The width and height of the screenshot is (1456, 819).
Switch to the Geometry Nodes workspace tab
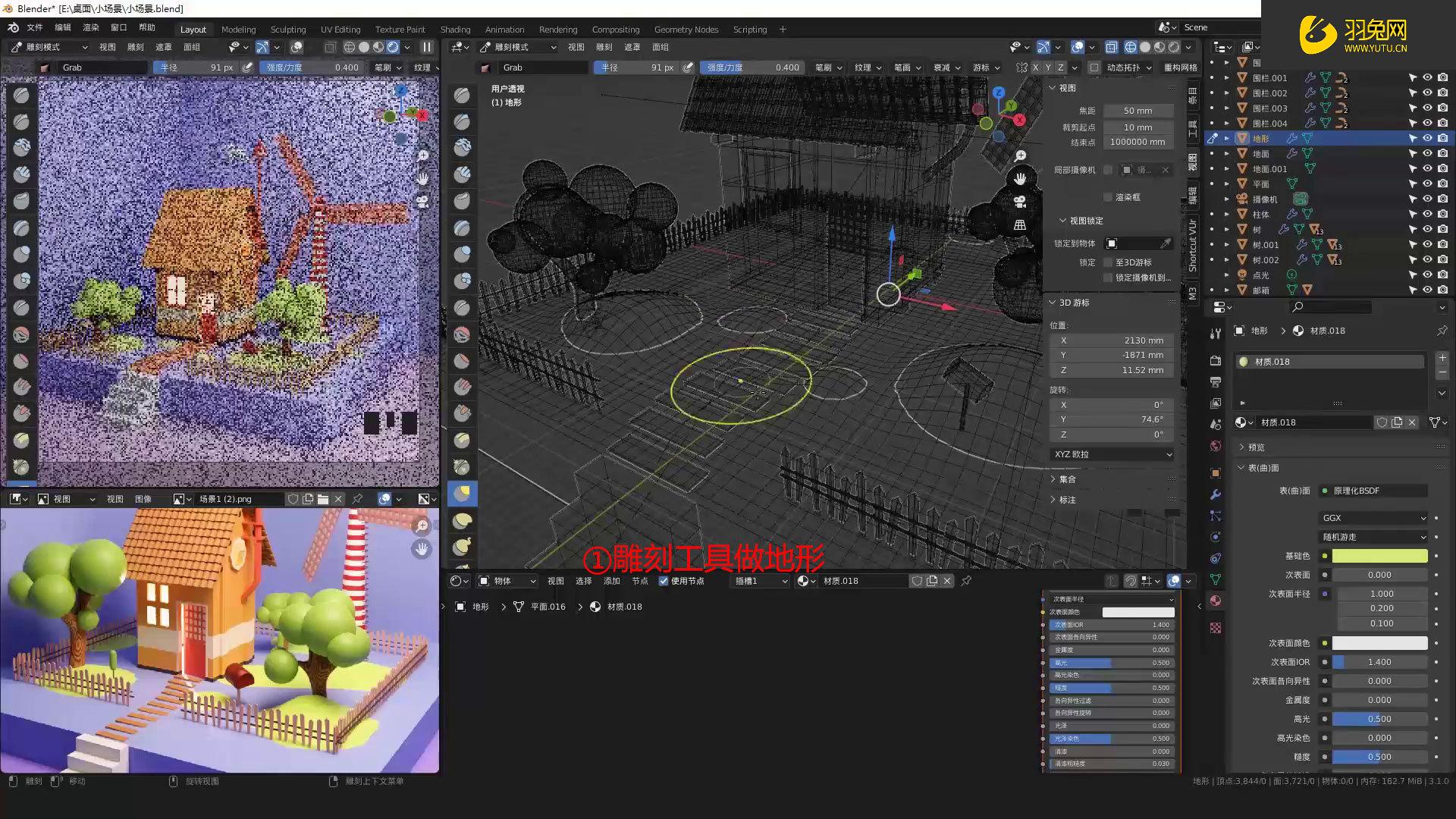[686, 30]
